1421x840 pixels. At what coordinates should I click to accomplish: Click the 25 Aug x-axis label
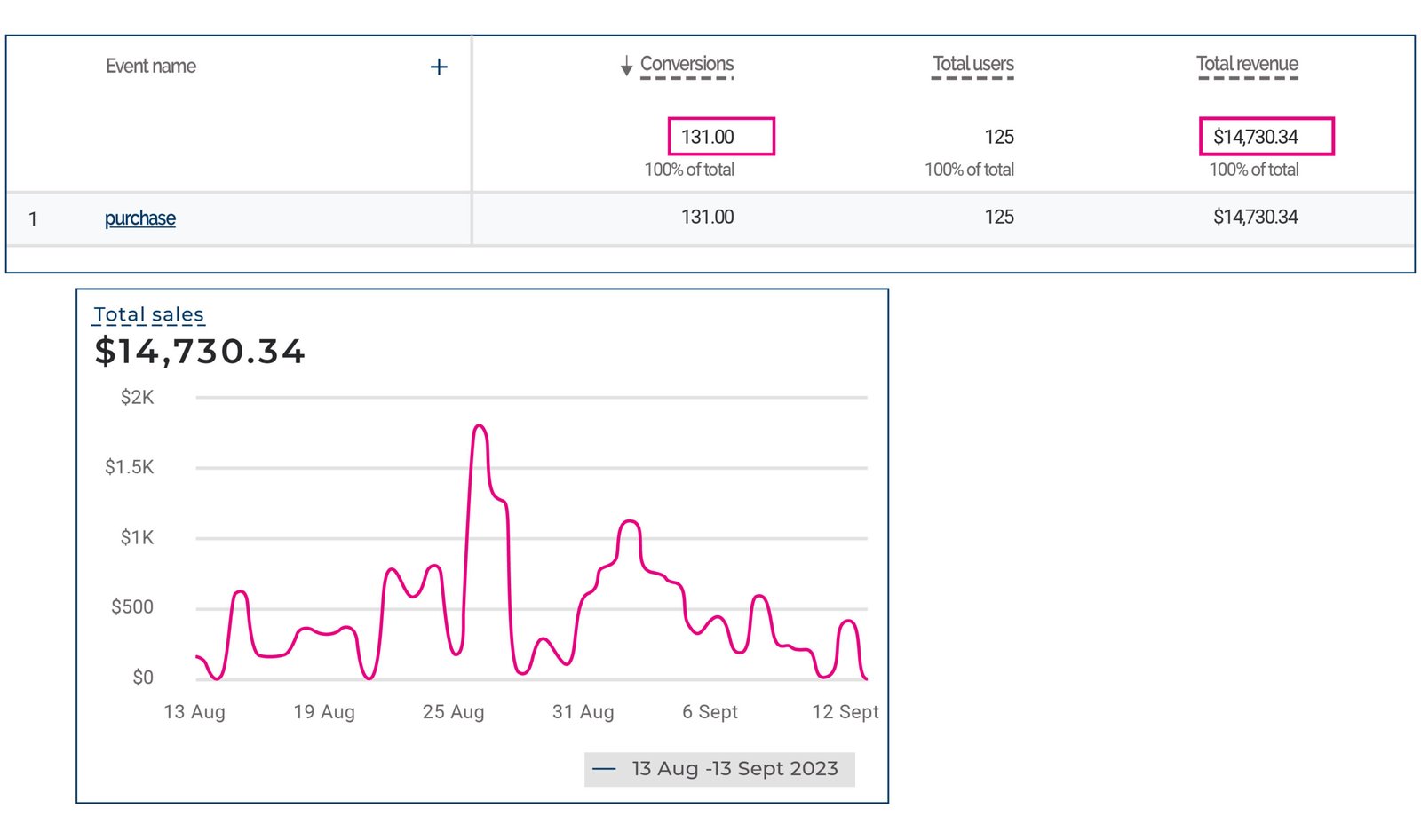pos(453,712)
